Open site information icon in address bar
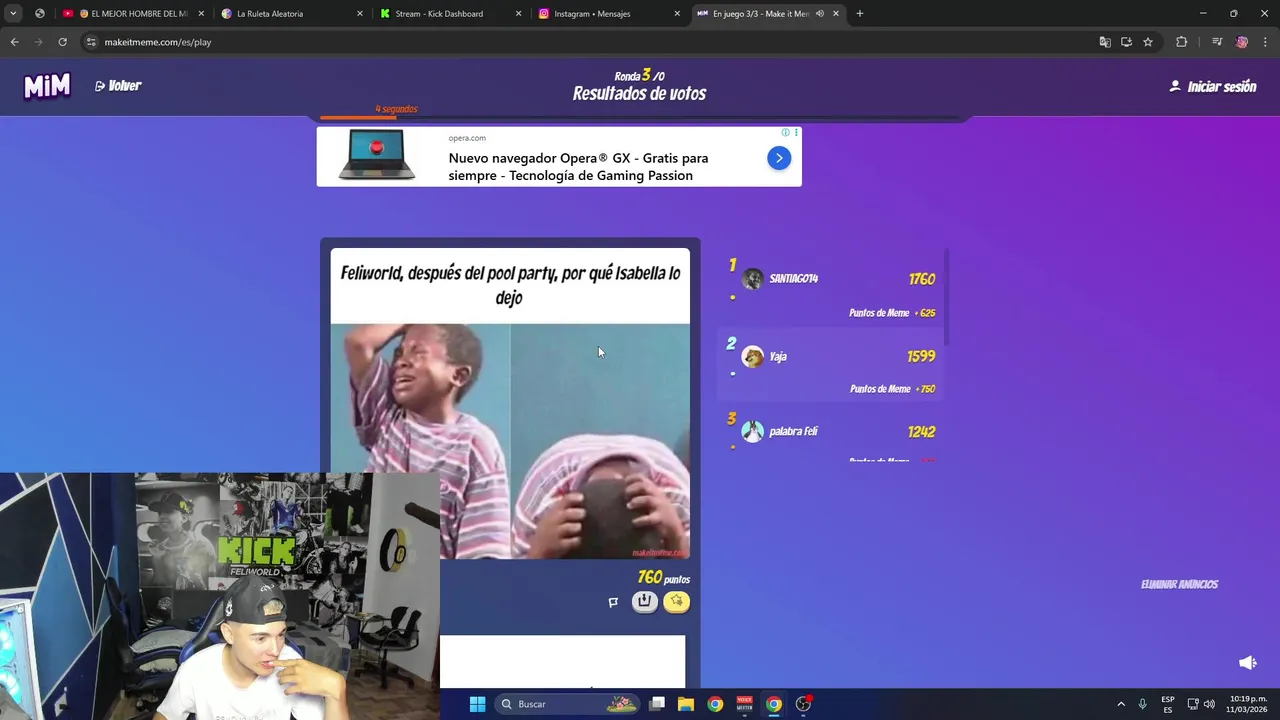1280x720 pixels. [x=91, y=42]
